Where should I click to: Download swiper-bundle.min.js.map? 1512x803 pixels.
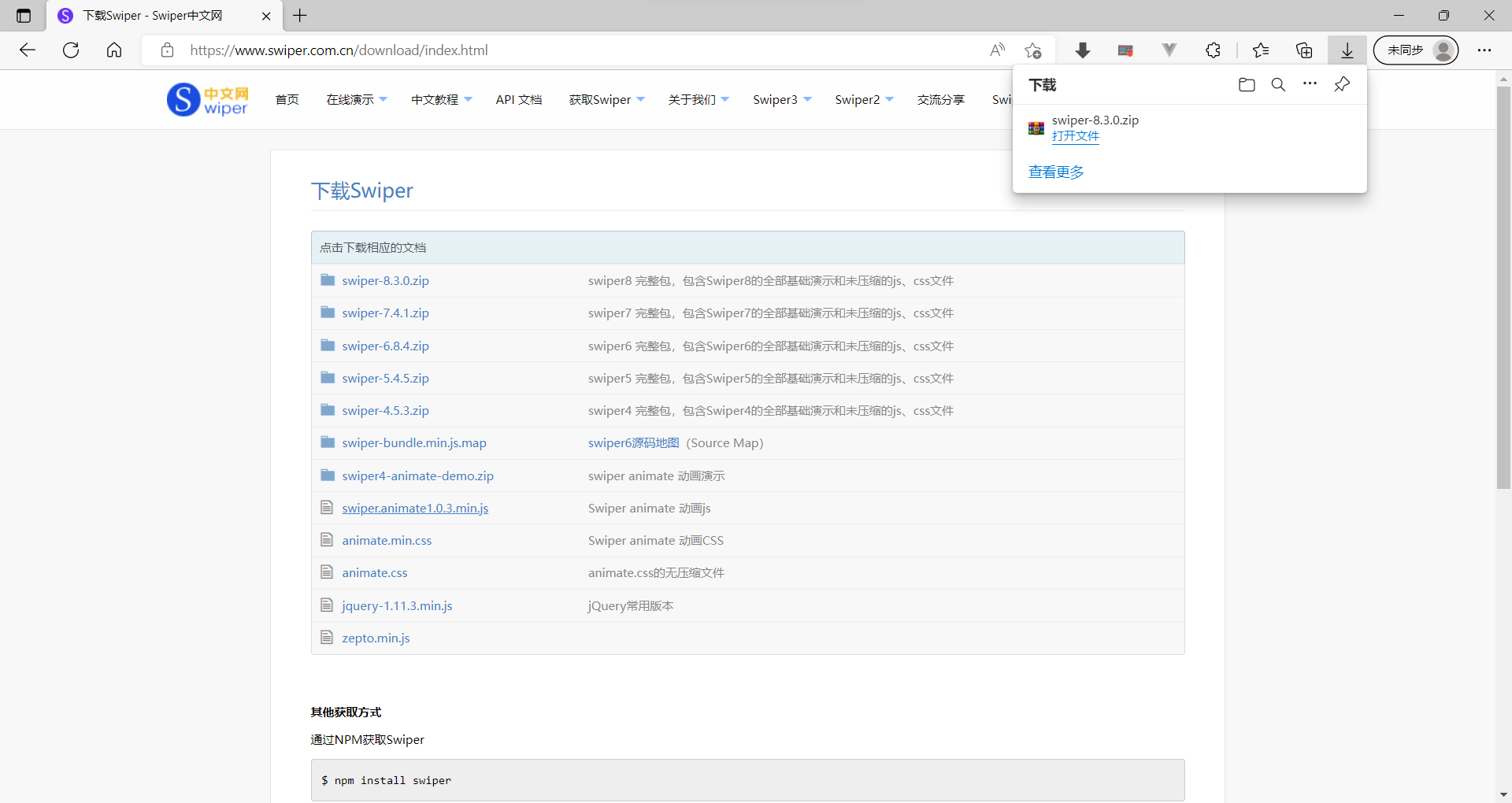pyautogui.click(x=414, y=443)
